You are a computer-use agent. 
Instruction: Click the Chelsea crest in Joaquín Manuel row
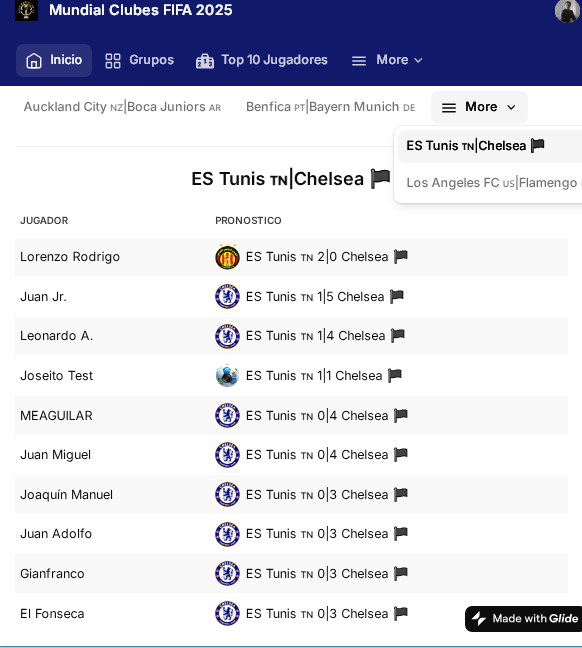(227, 494)
